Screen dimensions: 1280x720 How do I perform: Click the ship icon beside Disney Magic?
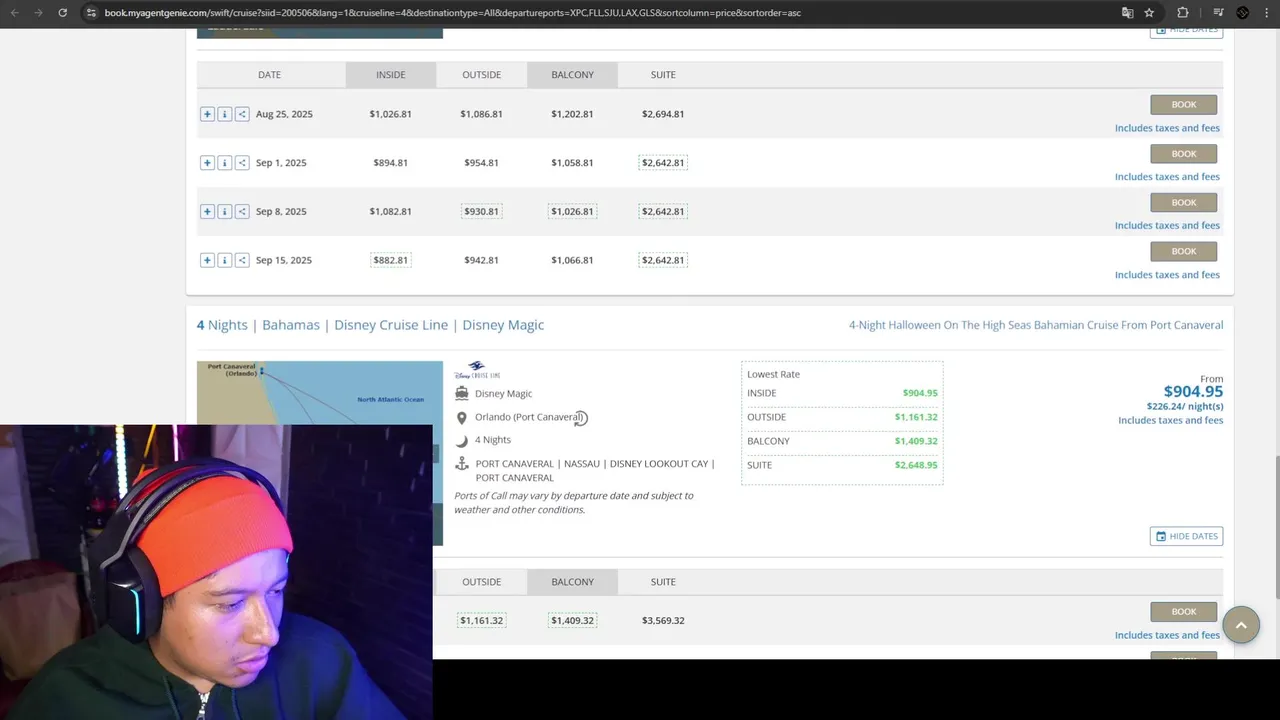tap(461, 394)
